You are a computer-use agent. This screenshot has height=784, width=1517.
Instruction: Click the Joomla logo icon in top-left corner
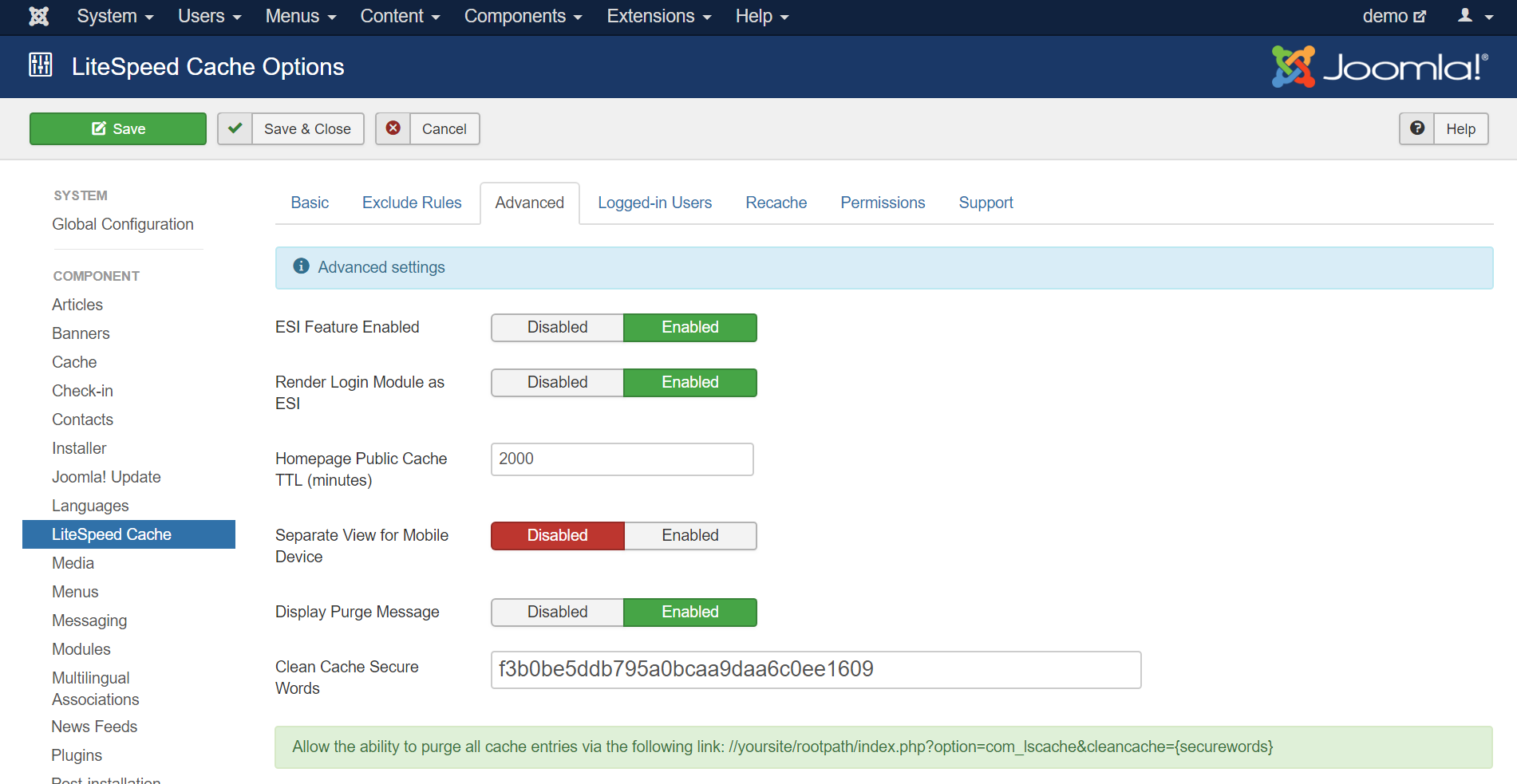(38, 16)
